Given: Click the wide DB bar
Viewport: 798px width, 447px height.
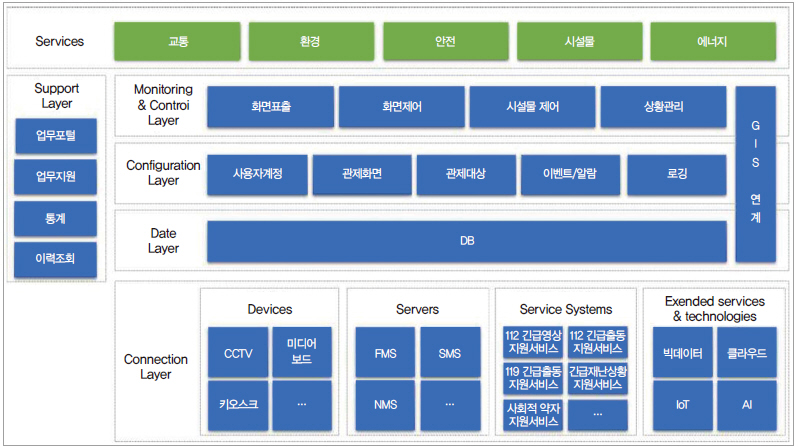Looking at the screenshot, I should pos(467,241).
